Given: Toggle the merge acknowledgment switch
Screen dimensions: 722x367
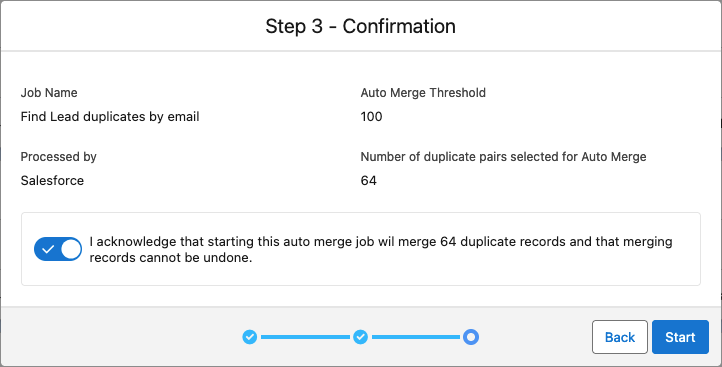Looking at the screenshot, I should pos(58,249).
